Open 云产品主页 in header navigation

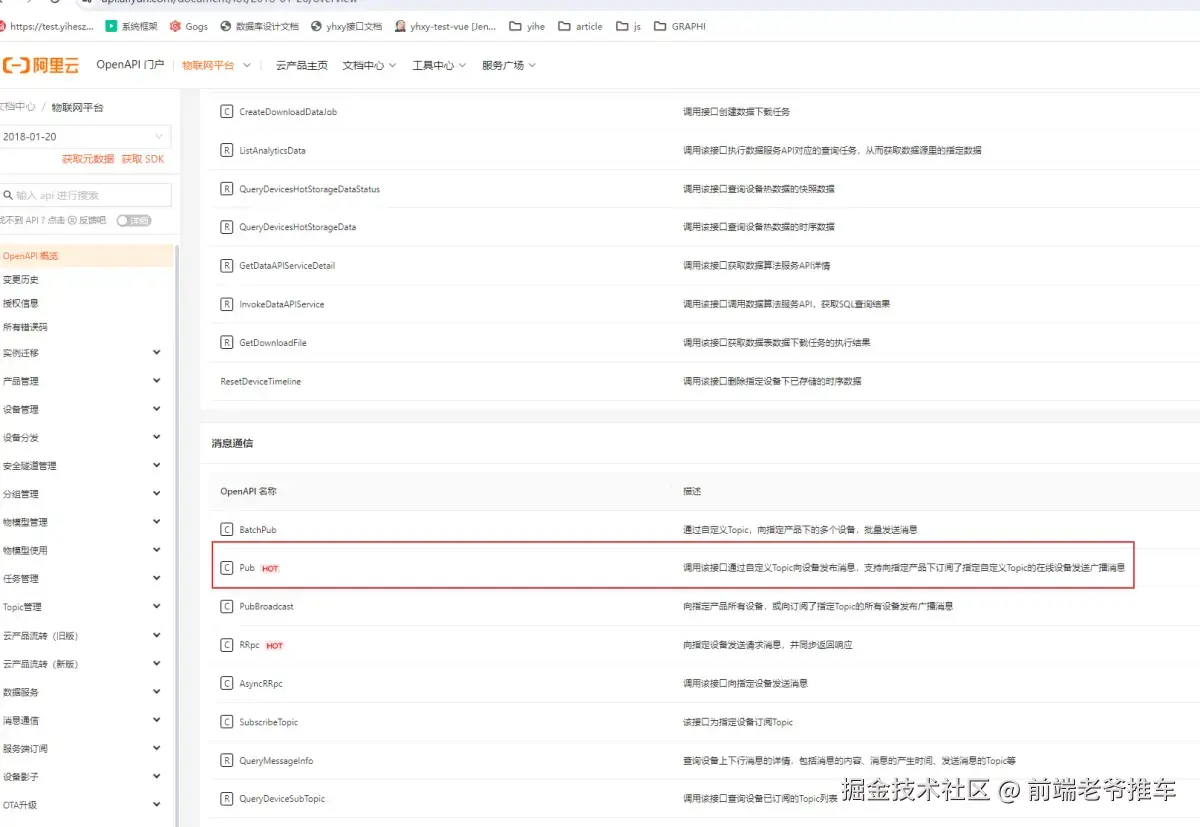click(x=302, y=65)
